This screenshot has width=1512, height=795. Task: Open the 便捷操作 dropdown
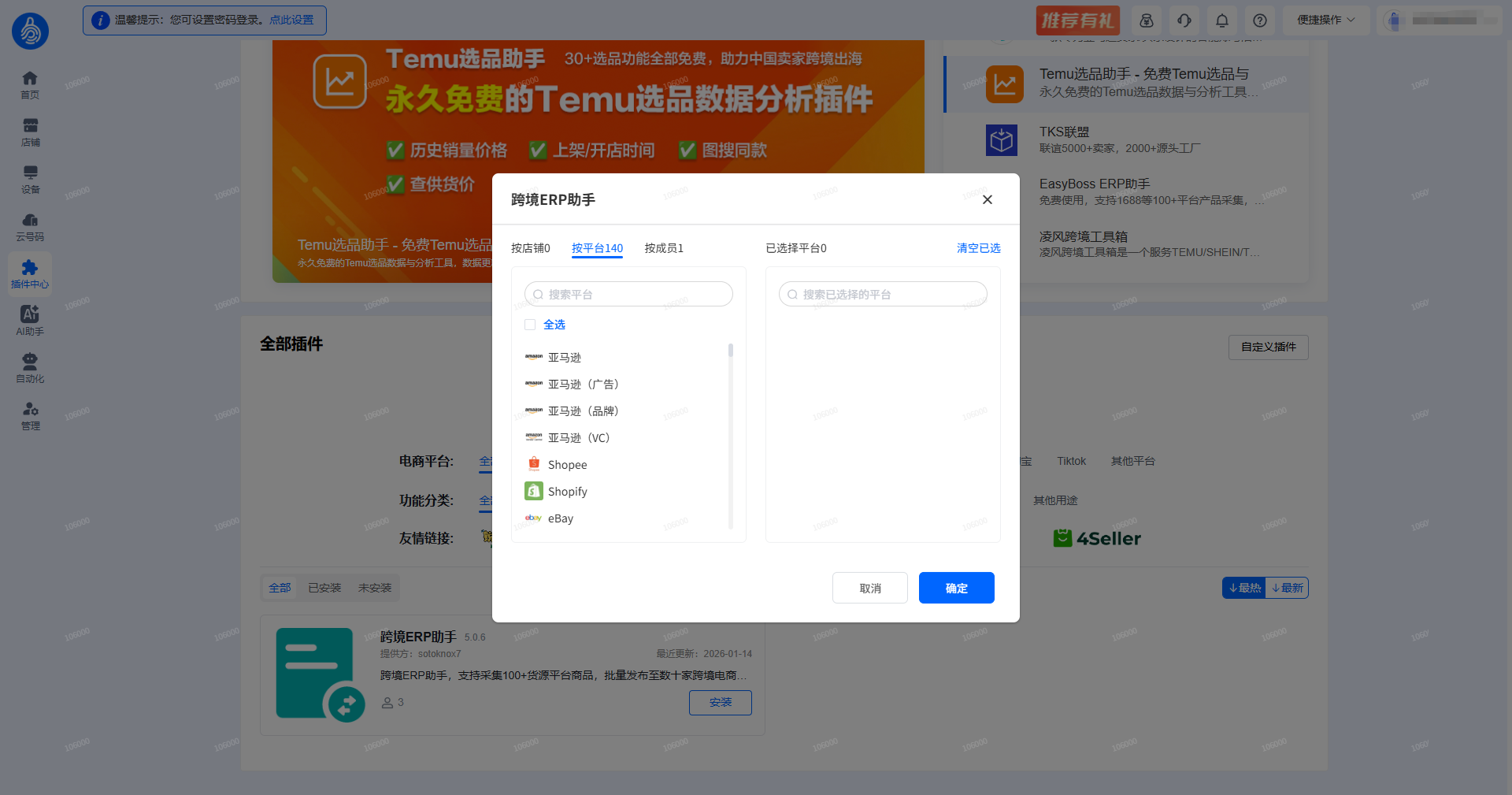1326,20
